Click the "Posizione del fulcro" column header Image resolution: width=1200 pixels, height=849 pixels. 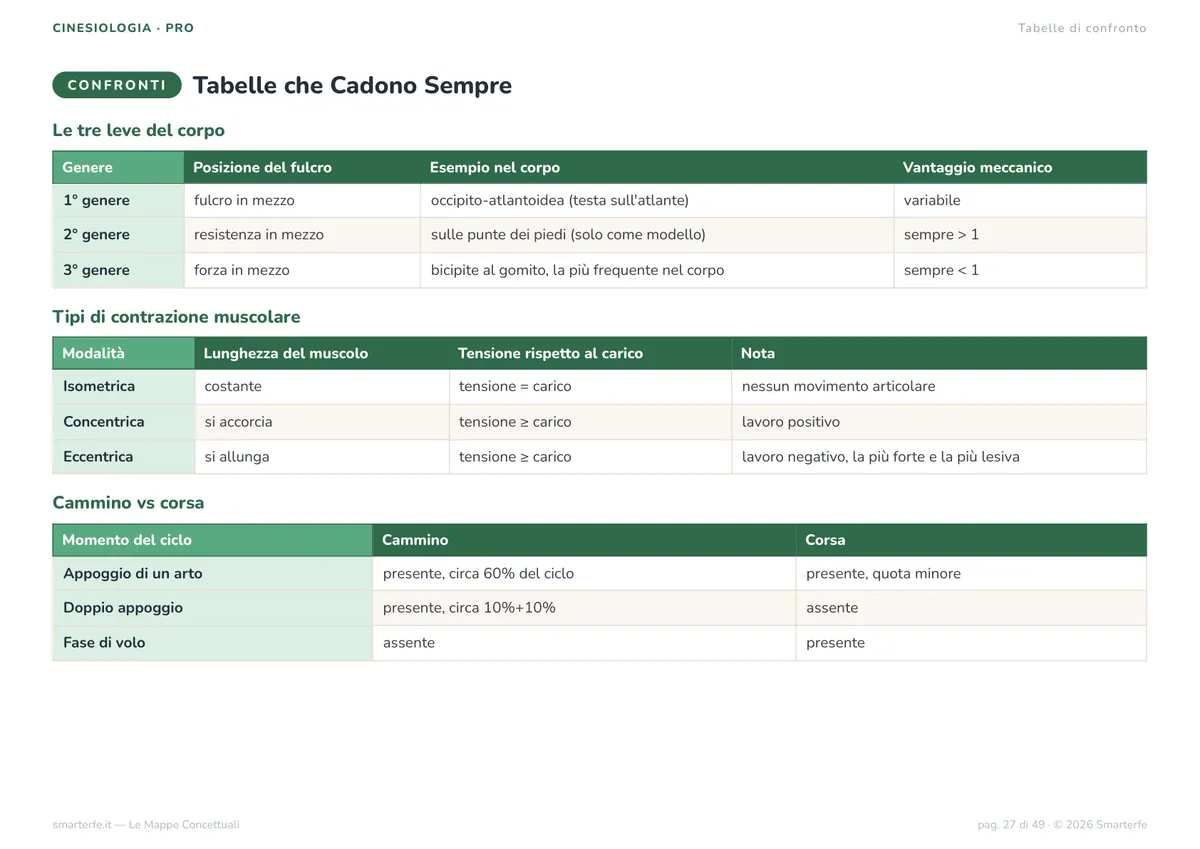302,167
